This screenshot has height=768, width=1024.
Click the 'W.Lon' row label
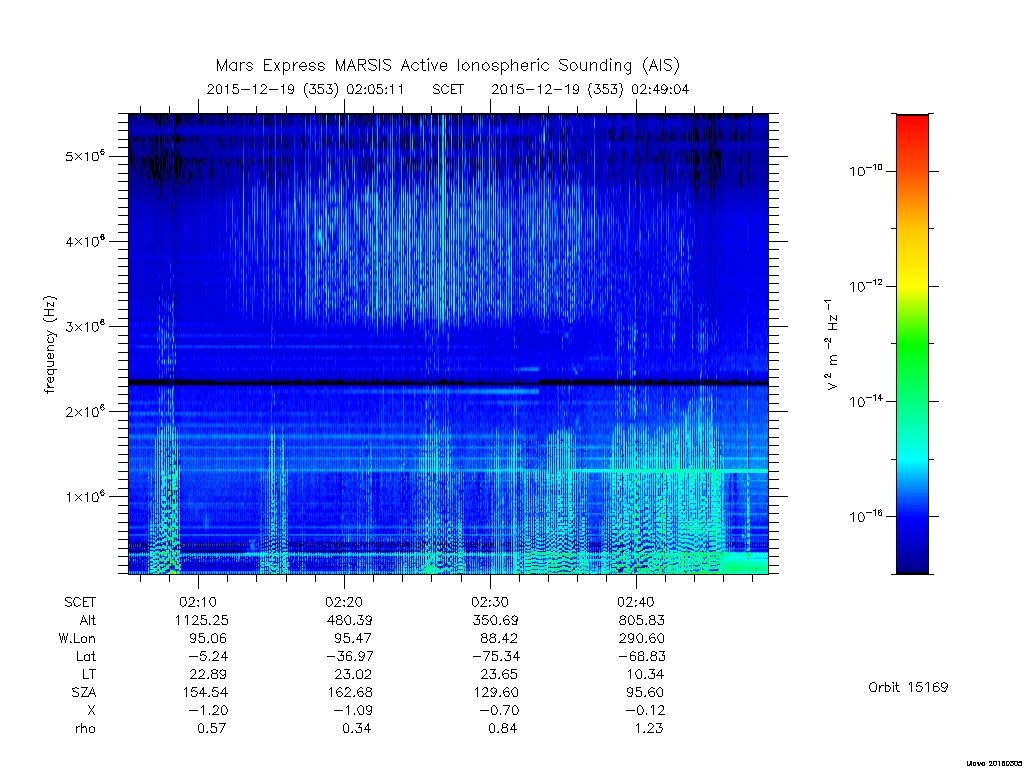point(76,638)
